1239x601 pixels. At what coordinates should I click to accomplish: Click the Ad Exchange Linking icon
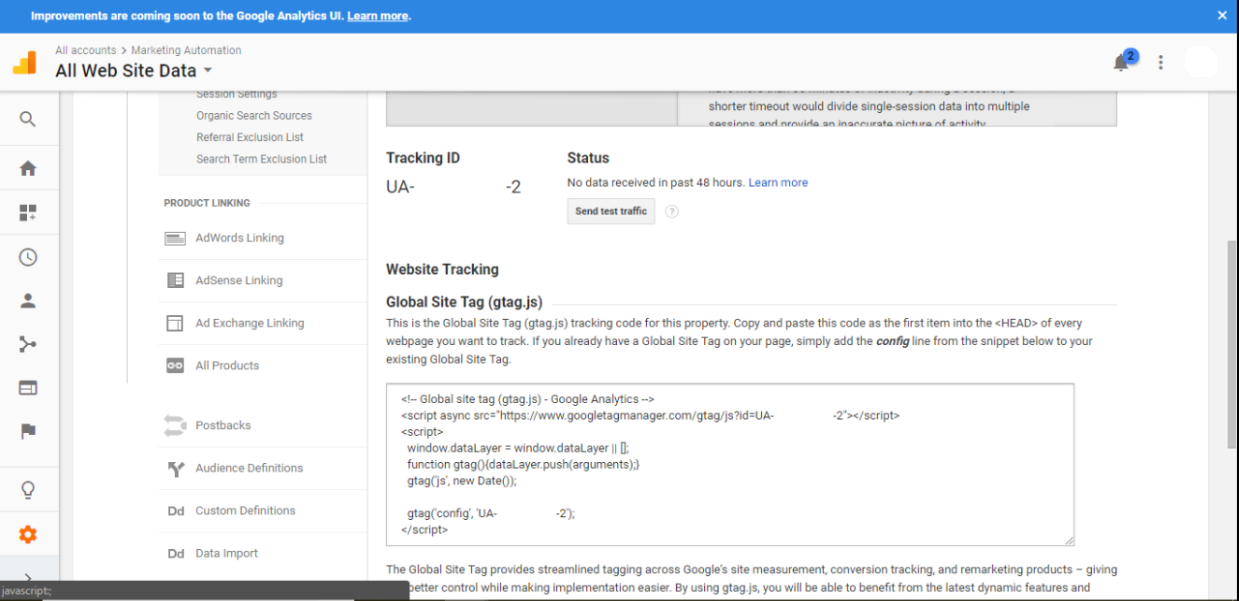click(175, 323)
